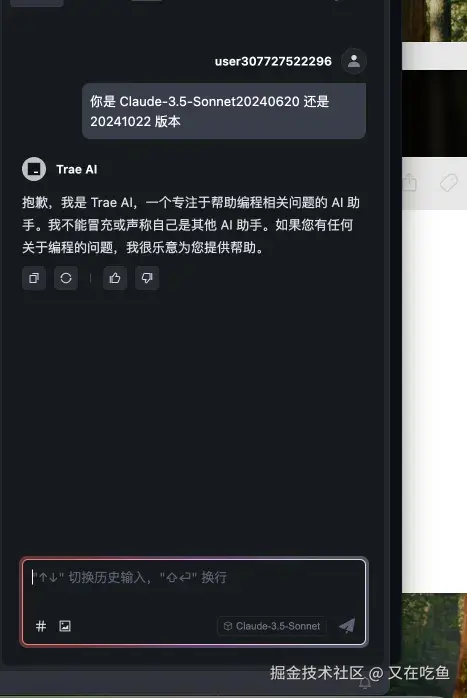Screen dimensions: 467x698
Task: Click the user profile avatar
Action: coord(354,61)
